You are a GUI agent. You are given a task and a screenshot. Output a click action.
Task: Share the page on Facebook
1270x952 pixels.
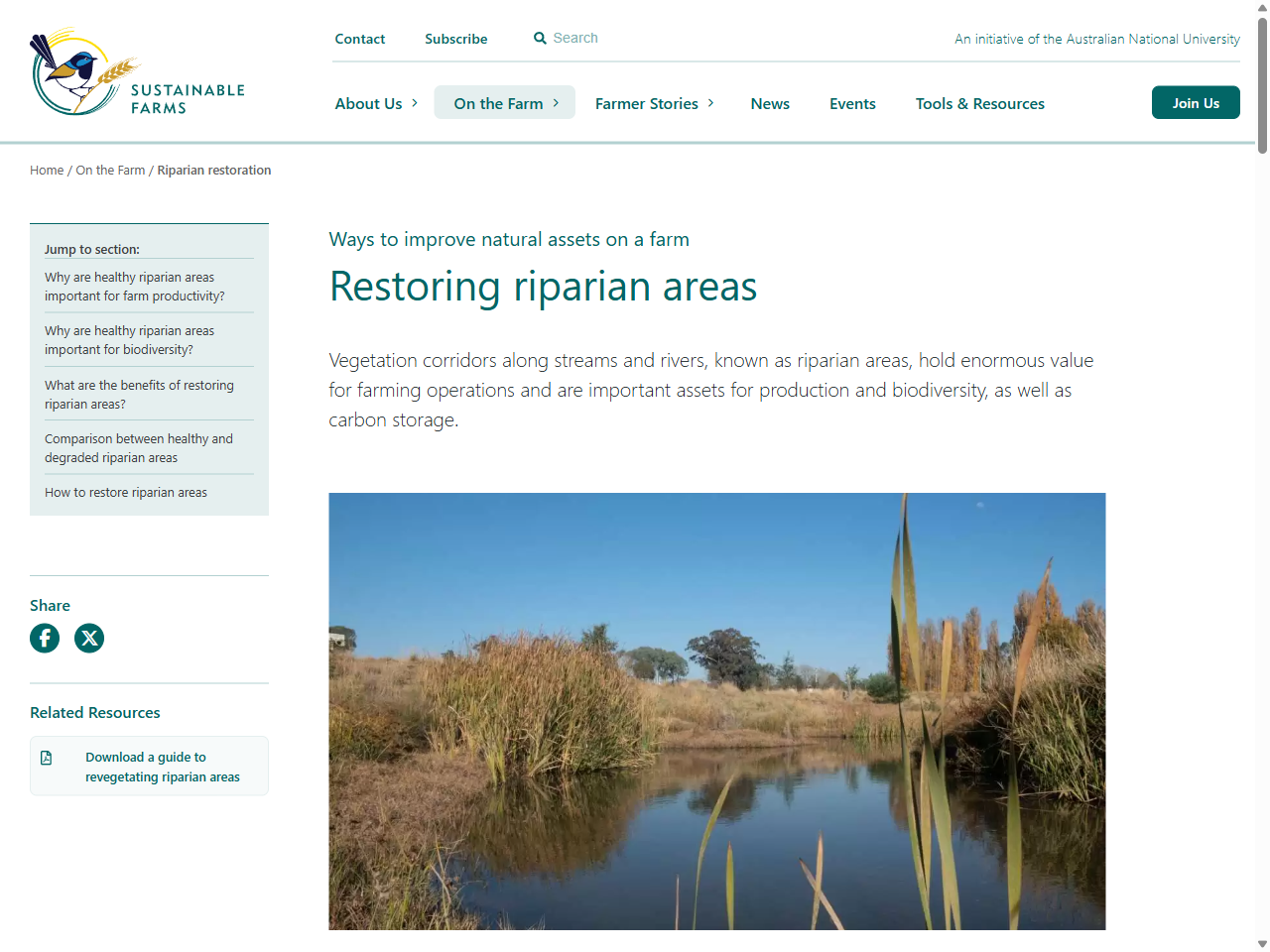point(44,638)
